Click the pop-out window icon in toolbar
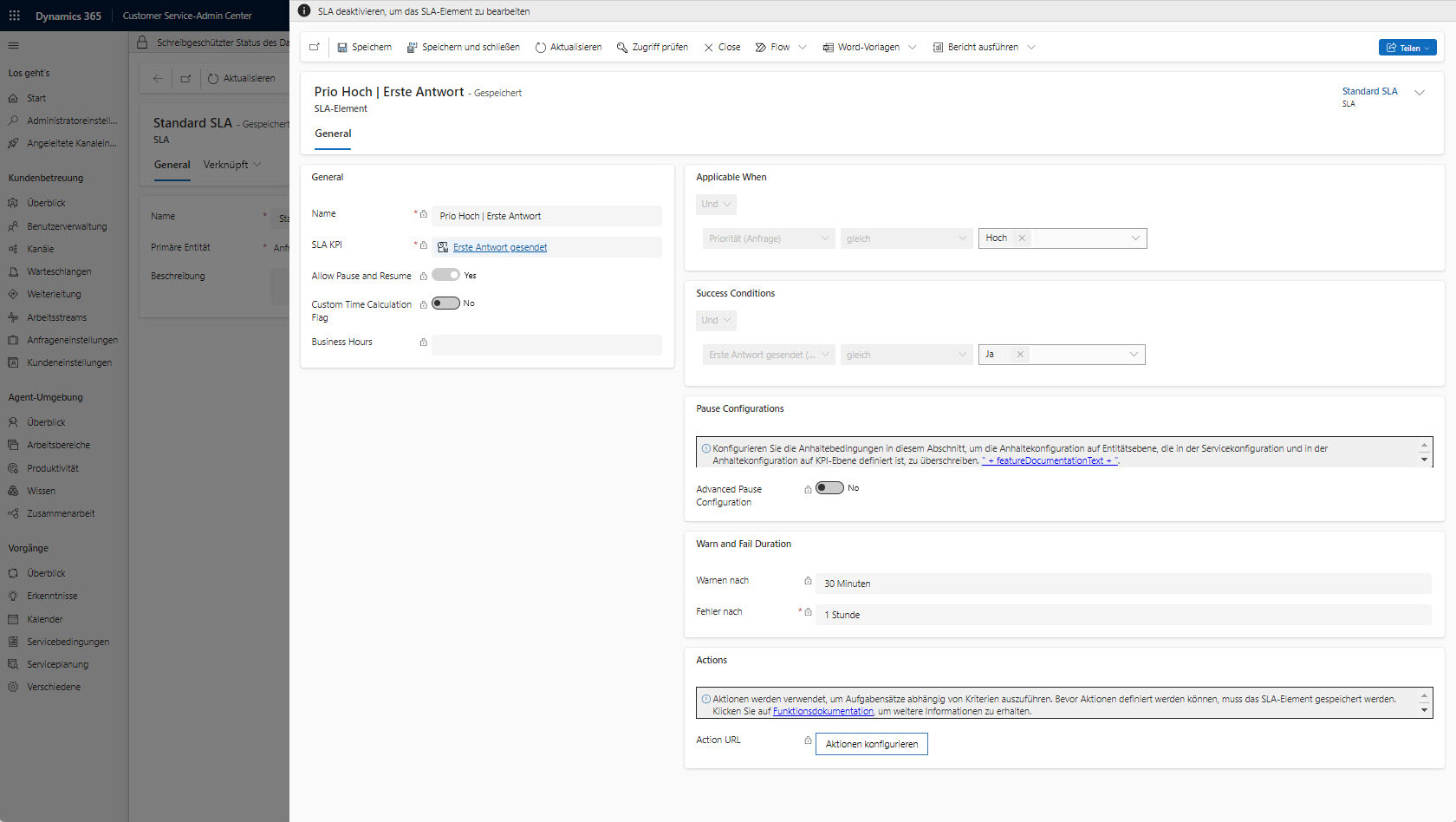 click(x=315, y=48)
